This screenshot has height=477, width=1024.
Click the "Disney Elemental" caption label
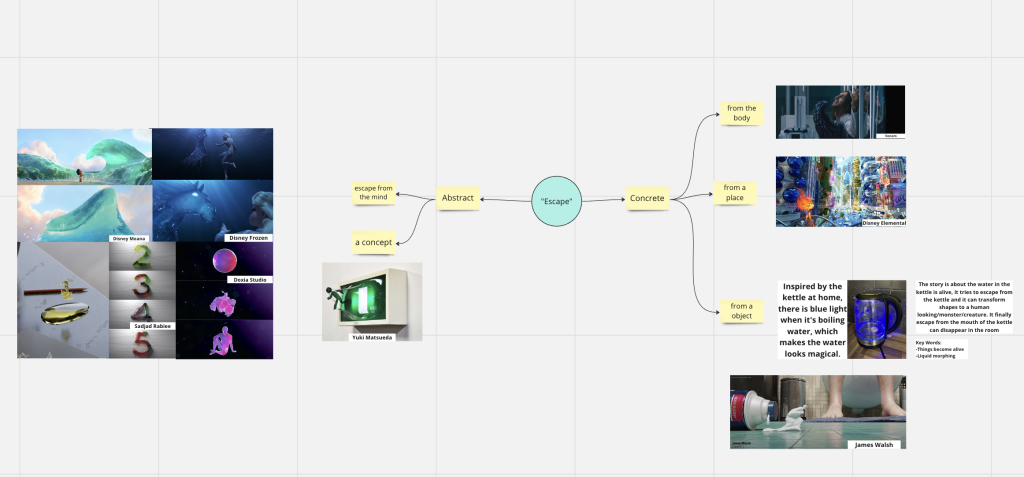pos(884,223)
